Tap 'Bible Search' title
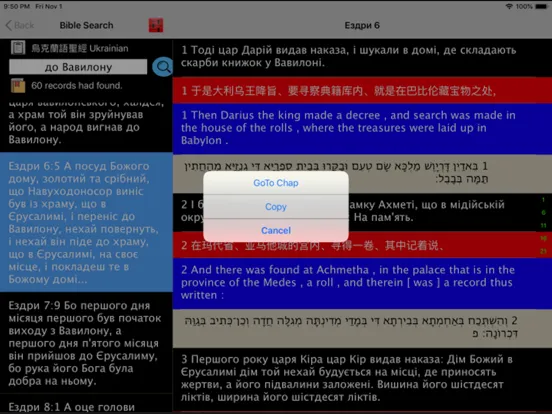Image resolution: width=552 pixels, height=414 pixels. [x=86, y=25]
